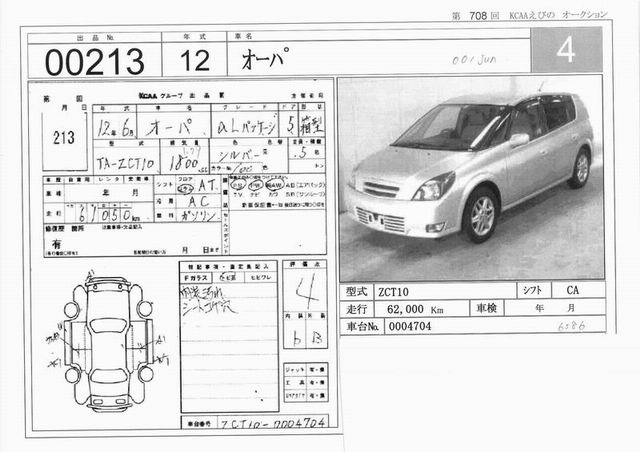Image resolution: width=640 pixels, height=452 pixels.
Task: Select the exterior grade letter B
Action: click(317, 337)
